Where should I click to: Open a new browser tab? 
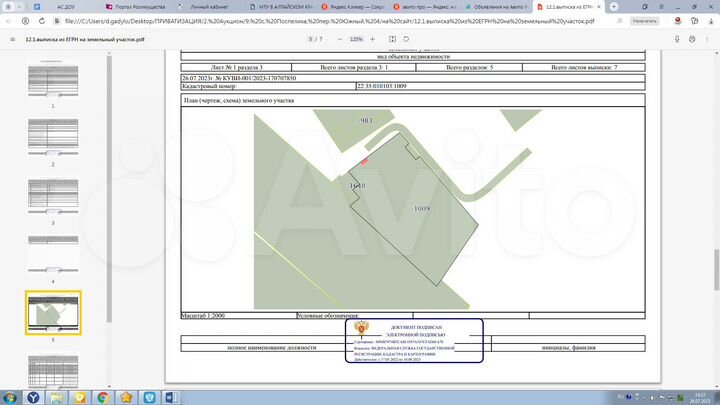pyautogui.click(x=614, y=6)
